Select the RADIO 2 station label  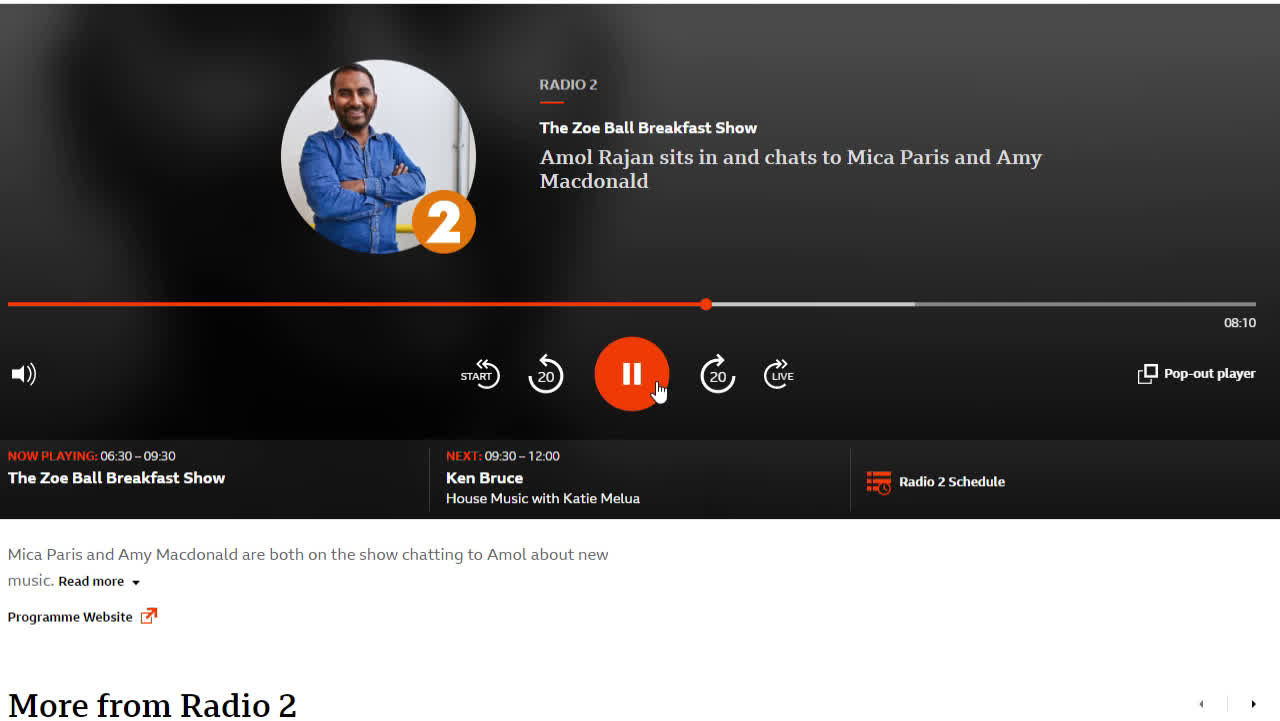pos(568,85)
